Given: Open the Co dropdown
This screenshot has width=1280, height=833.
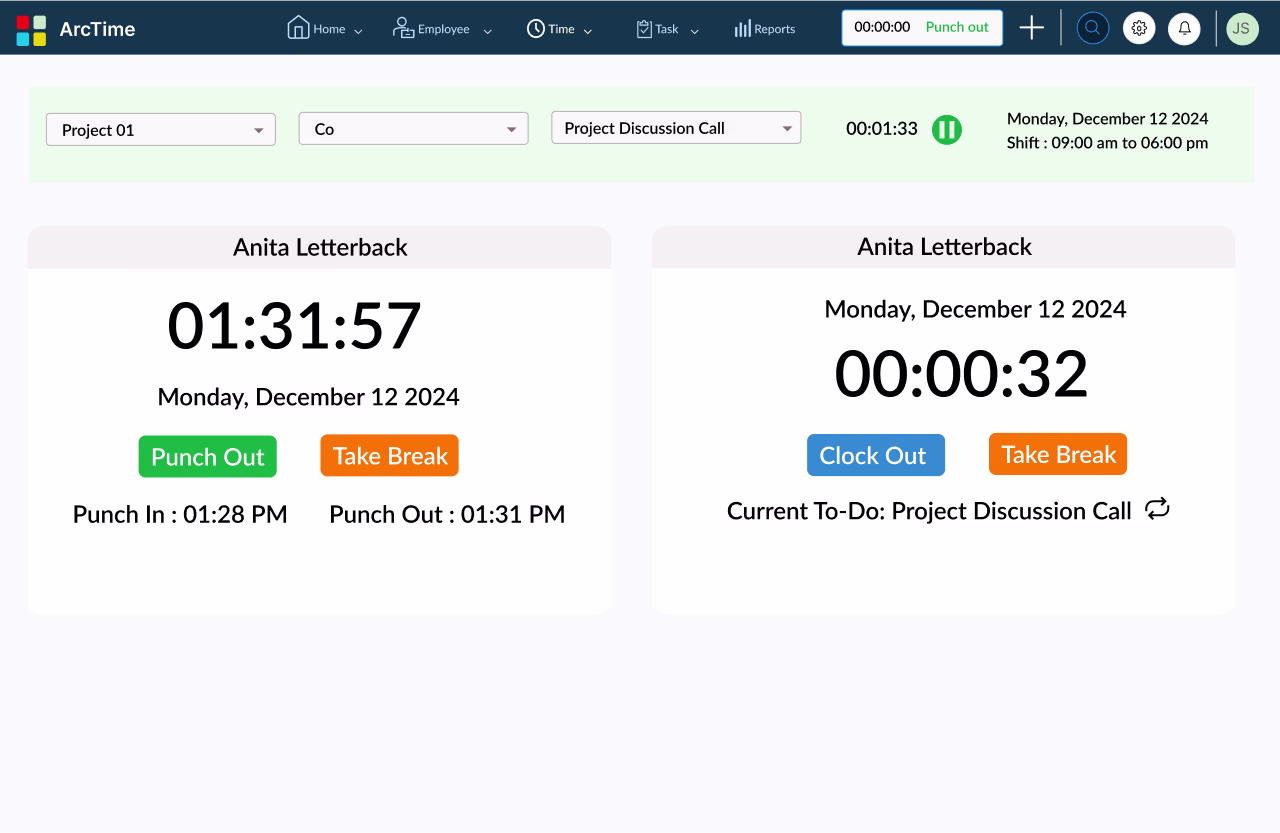Looking at the screenshot, I should point(414,129).
